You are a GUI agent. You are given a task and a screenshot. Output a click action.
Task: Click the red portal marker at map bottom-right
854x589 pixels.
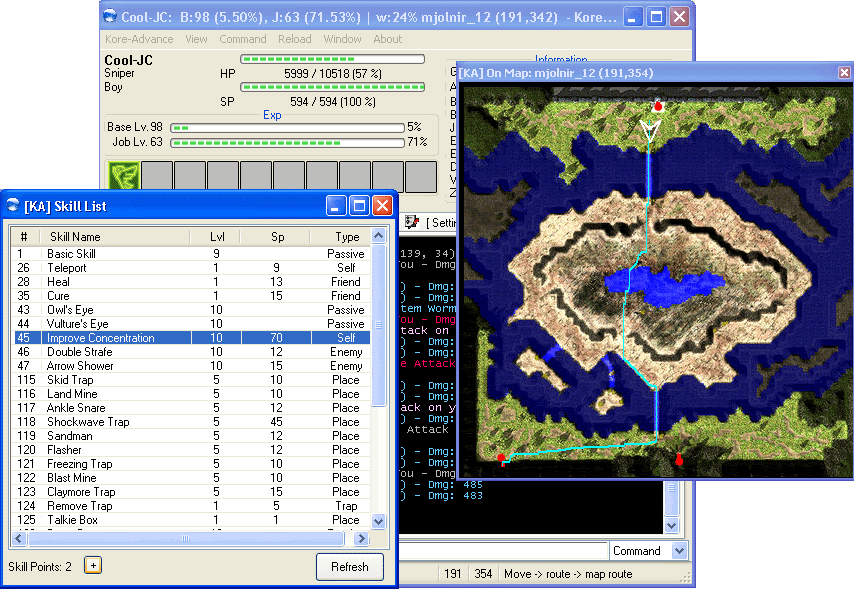[679, 460]
